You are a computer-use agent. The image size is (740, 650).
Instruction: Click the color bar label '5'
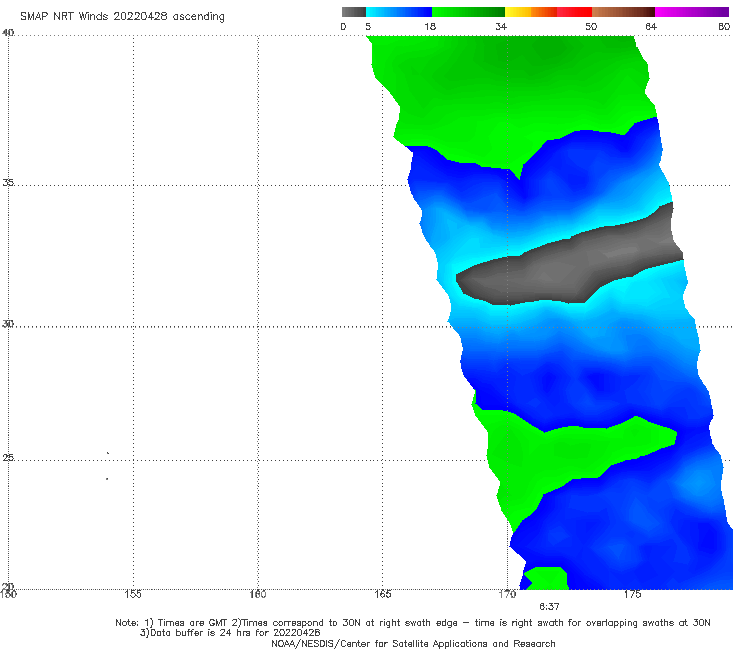click(x=368, y=27)
